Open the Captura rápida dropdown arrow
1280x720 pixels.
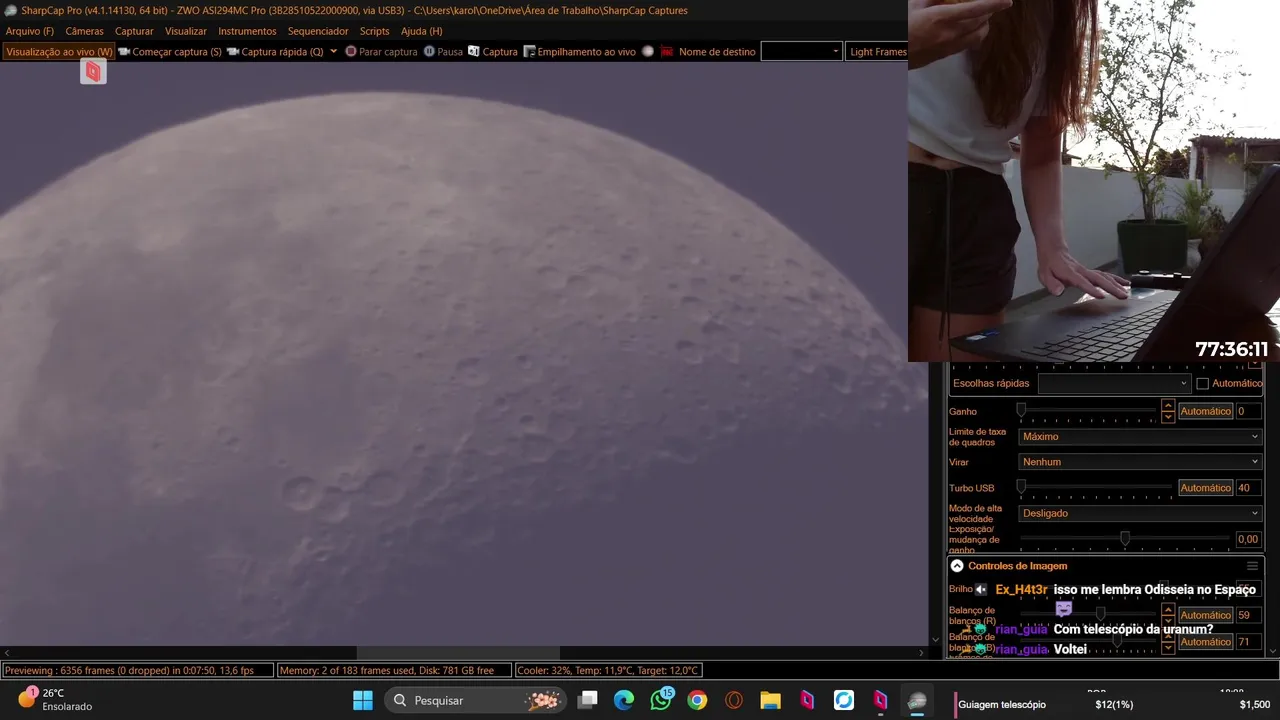click(x=334, y=52)
